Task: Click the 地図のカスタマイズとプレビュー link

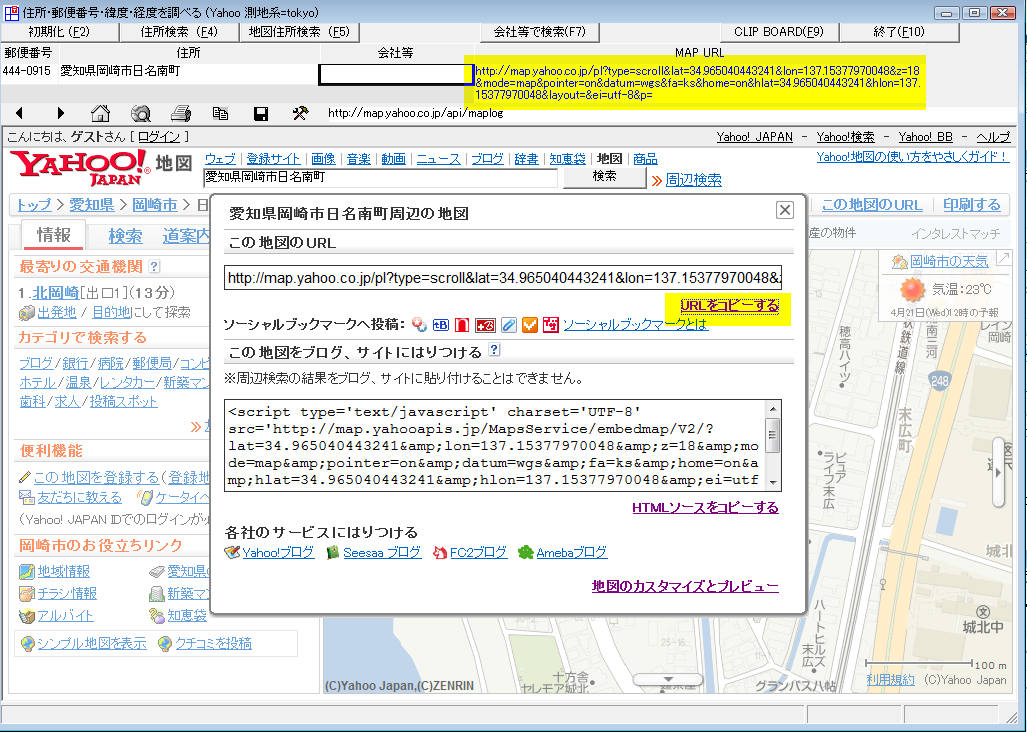Action: pyautogui.click(x=685, y=586)
